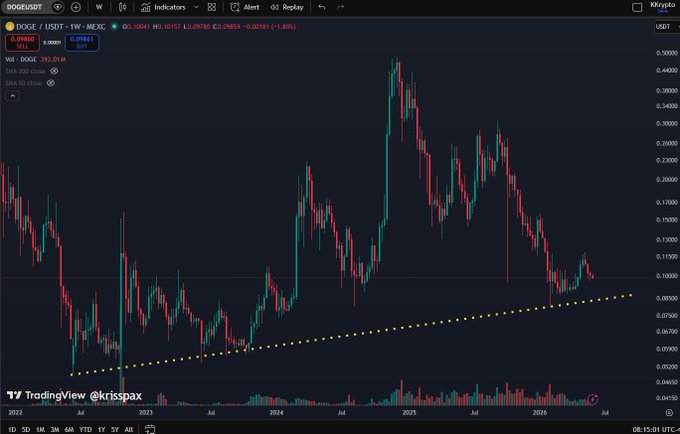Open the go-to-date calendar icon

[x=150, y=429]
